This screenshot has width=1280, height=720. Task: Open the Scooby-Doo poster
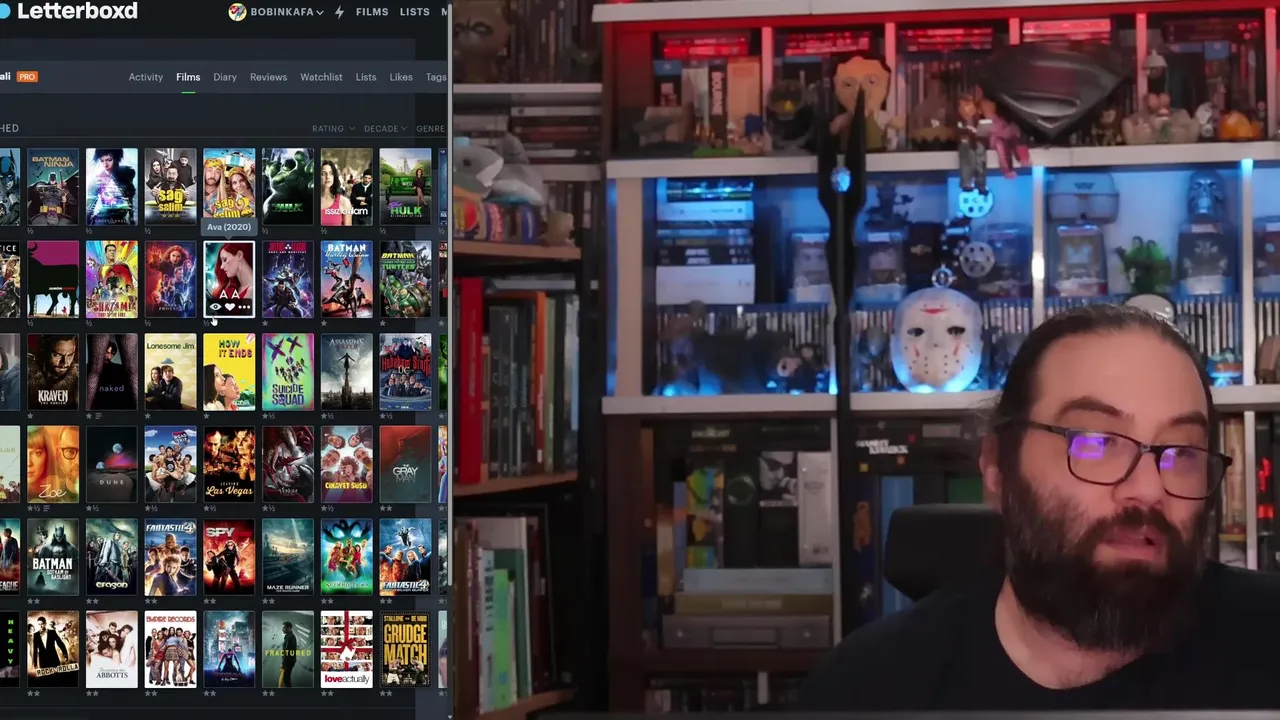347,557
